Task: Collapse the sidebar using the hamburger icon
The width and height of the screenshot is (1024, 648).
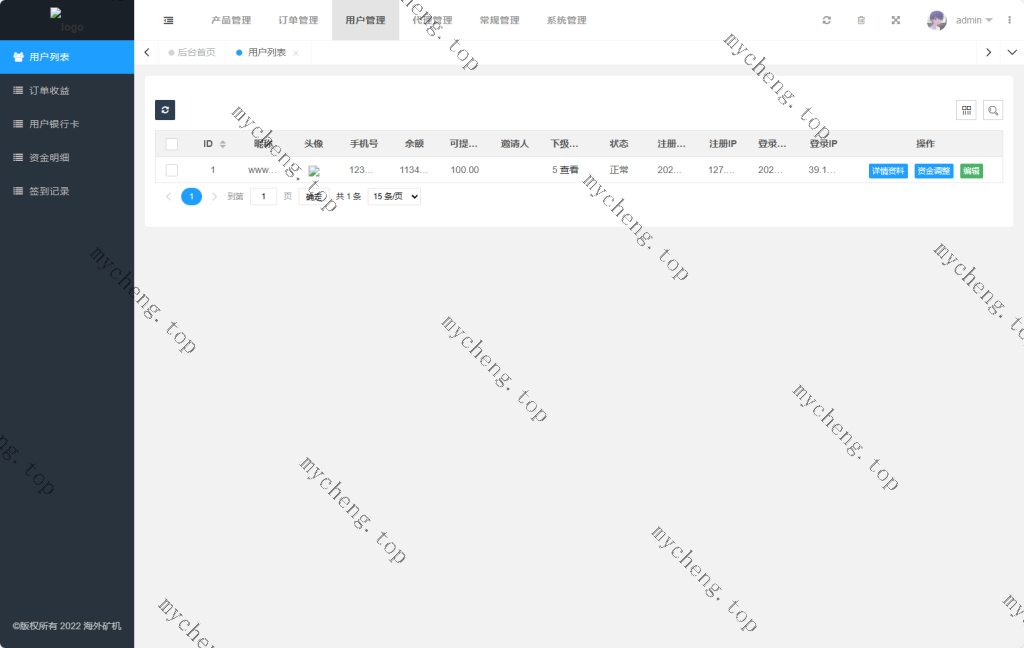Action: (168, 20)
